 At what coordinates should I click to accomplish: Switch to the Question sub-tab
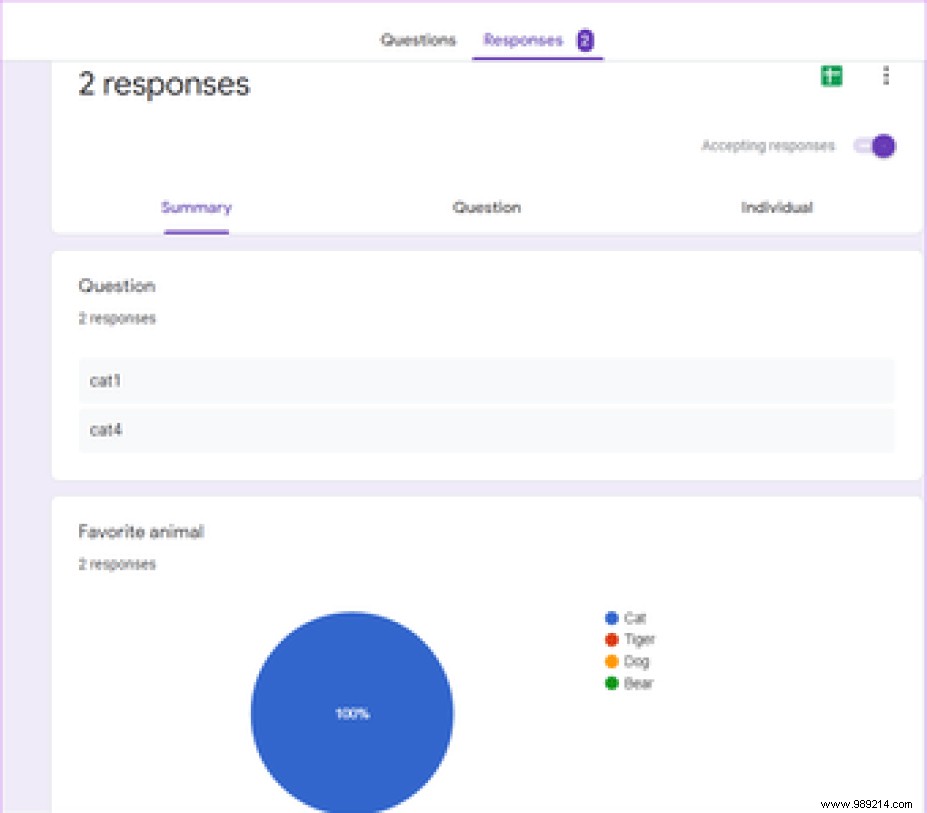pyautogui.click(x=487, y=207)
